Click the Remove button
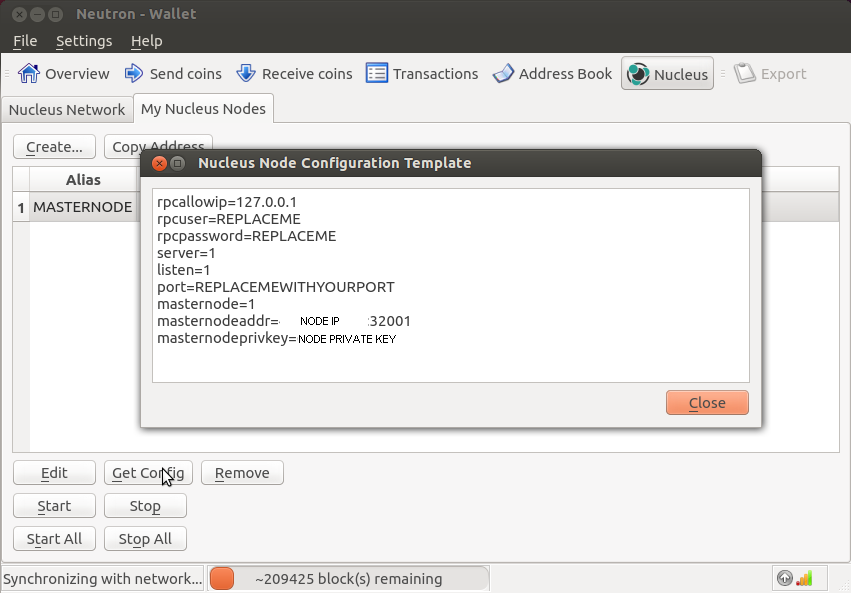 point(242,473)
